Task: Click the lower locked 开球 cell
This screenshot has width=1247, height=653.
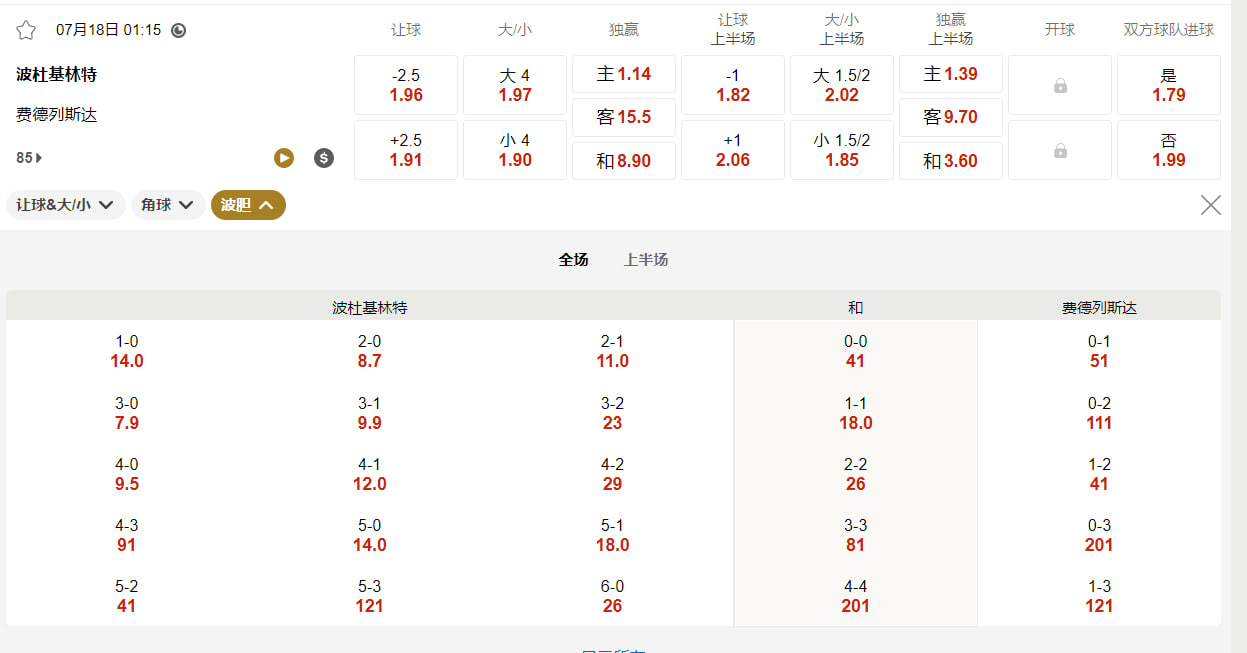Action: 1060,150
